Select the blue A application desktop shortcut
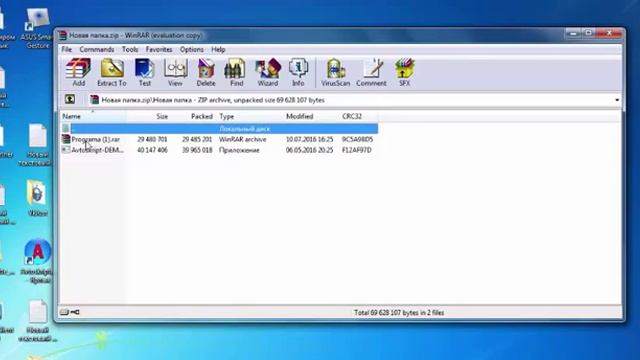 pyautogui.click(x=37, y=261)
